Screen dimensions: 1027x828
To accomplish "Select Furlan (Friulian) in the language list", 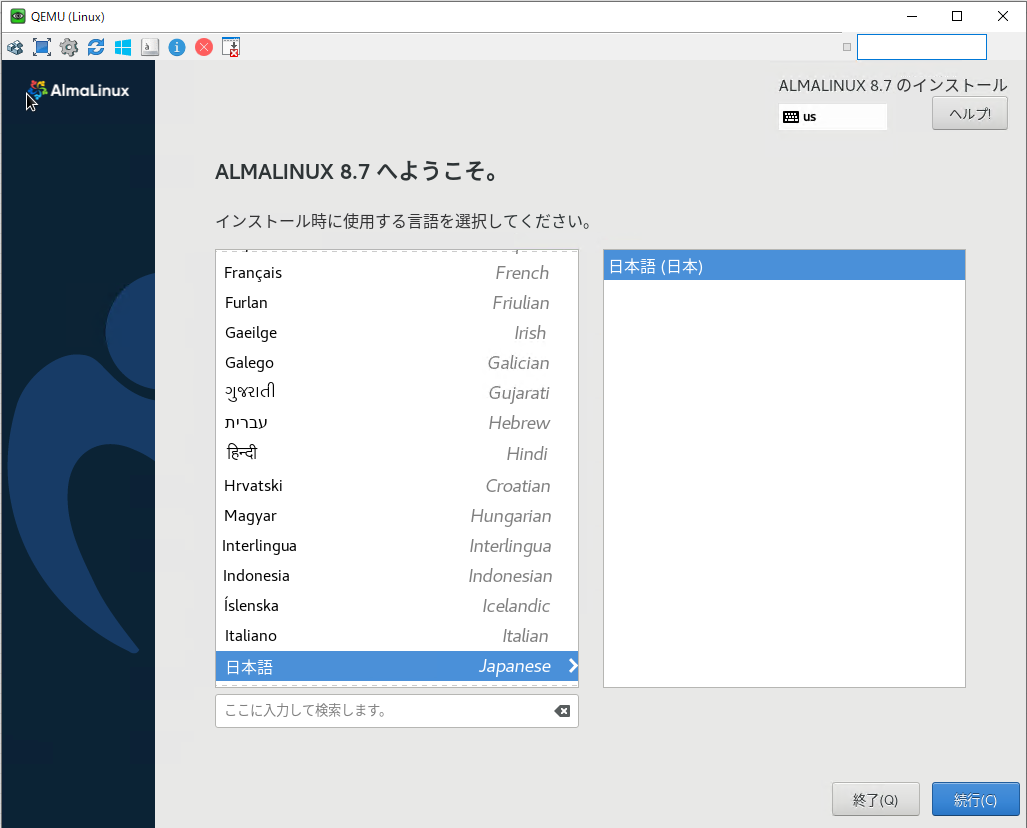I will tap(397, 303).
